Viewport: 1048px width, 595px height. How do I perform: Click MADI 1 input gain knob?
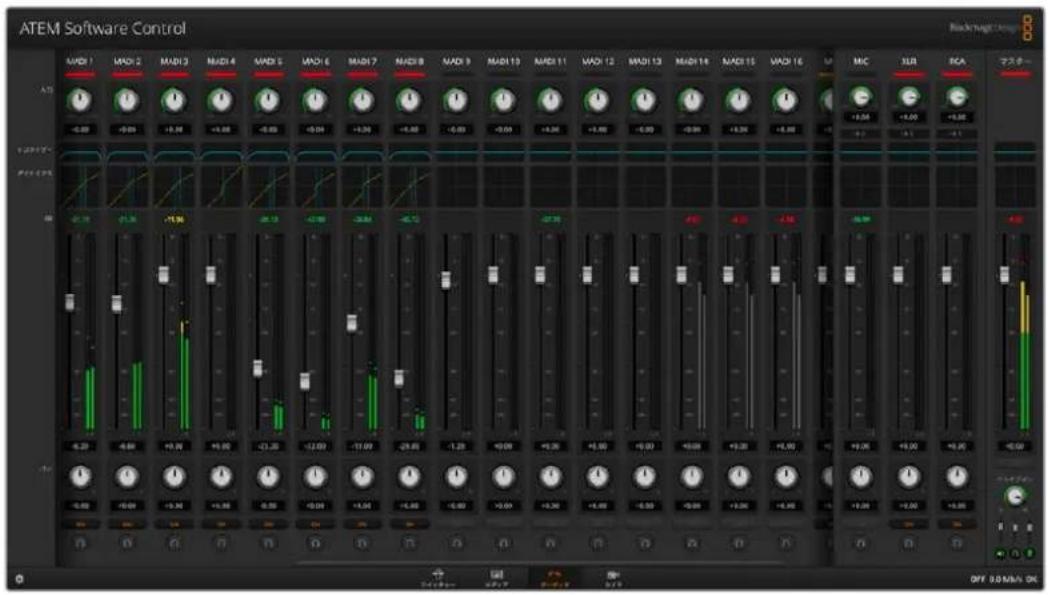coord(80,101)
